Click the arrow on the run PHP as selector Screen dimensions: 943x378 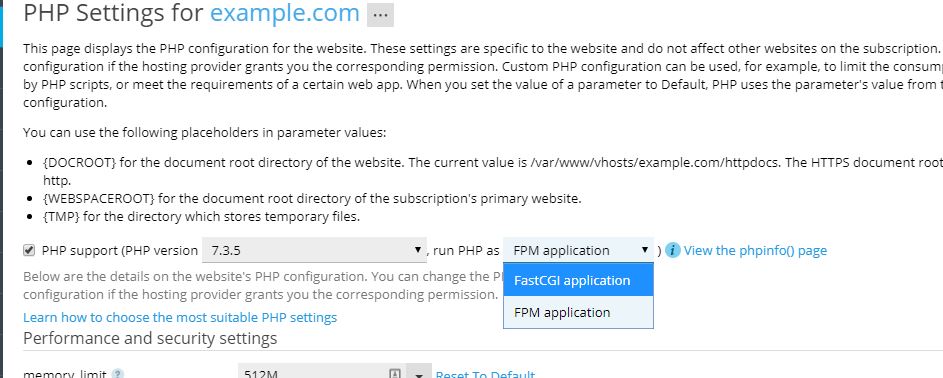point(645,250)
